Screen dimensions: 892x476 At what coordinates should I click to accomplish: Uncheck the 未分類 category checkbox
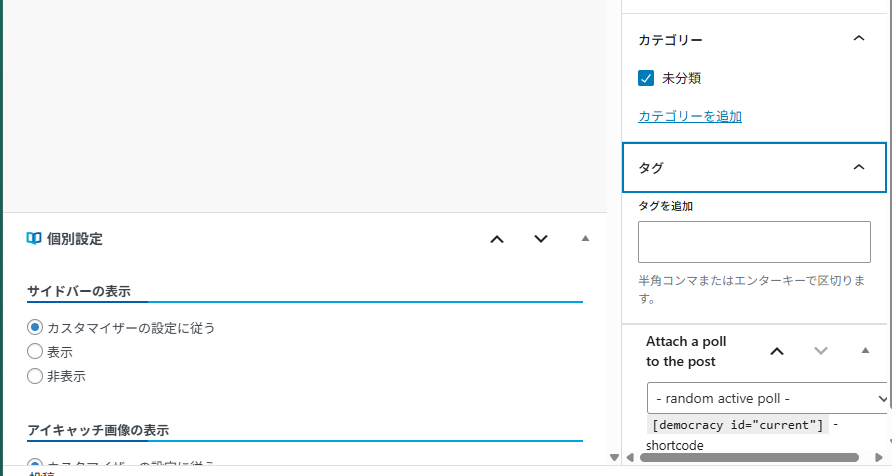pos(646,78)
